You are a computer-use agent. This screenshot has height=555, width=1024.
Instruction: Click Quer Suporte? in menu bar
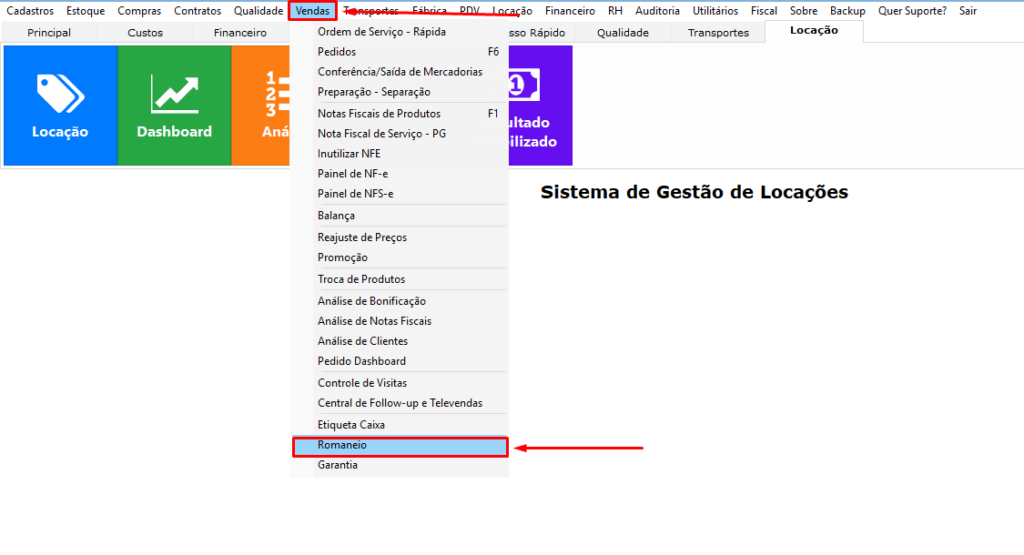click(912, 11)
